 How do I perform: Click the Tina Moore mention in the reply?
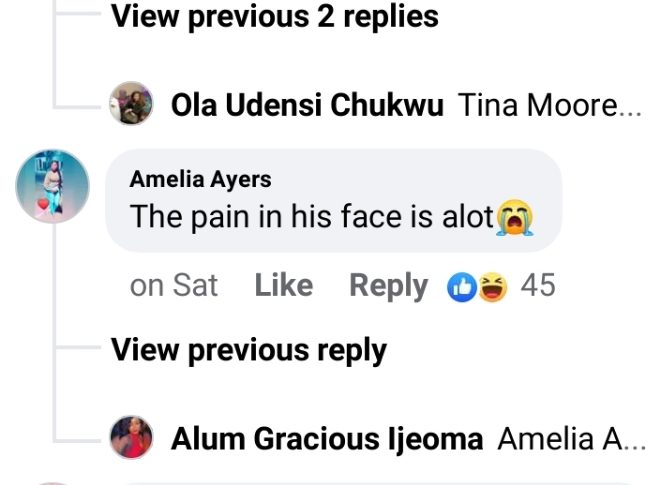point(548,106)
